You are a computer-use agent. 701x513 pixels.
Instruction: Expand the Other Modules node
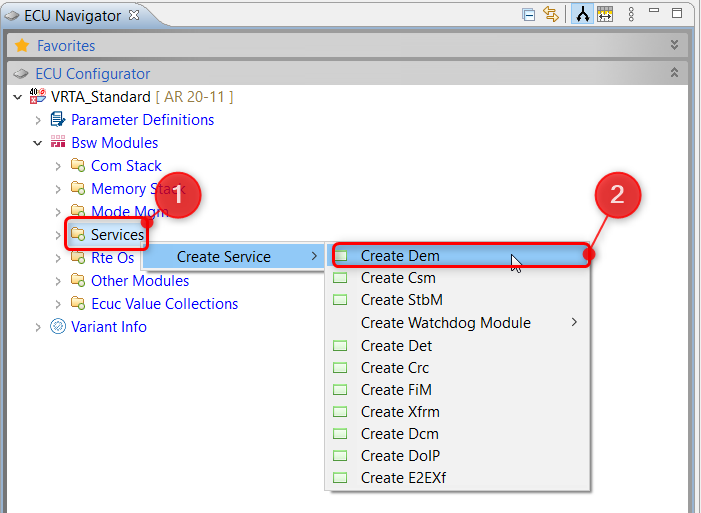58,281
